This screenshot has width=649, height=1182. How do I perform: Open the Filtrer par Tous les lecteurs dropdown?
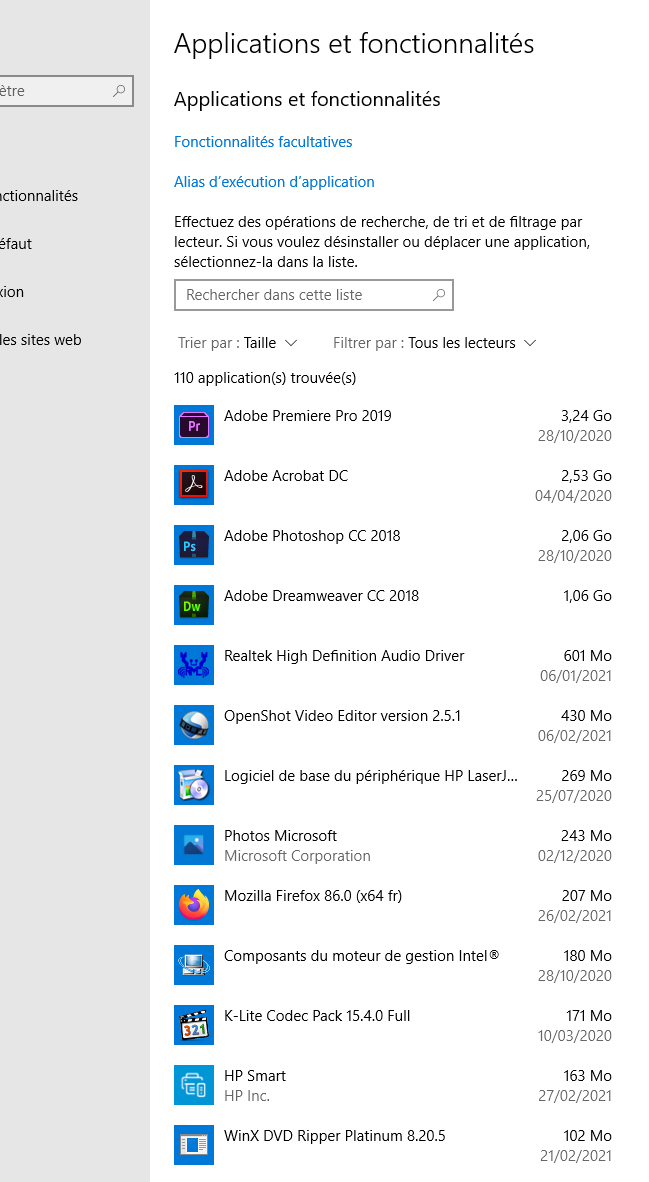(x=434, y=343)
